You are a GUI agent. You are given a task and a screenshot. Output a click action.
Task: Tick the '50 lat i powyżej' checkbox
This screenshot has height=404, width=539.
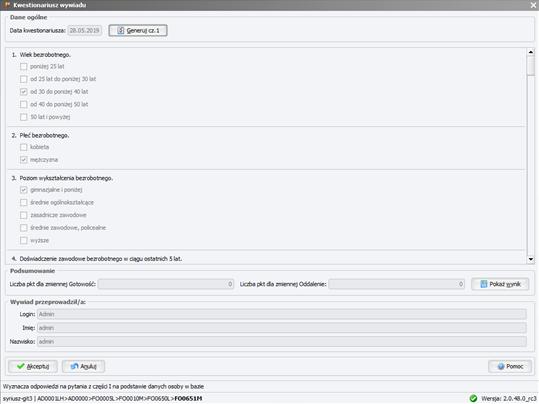23,117
